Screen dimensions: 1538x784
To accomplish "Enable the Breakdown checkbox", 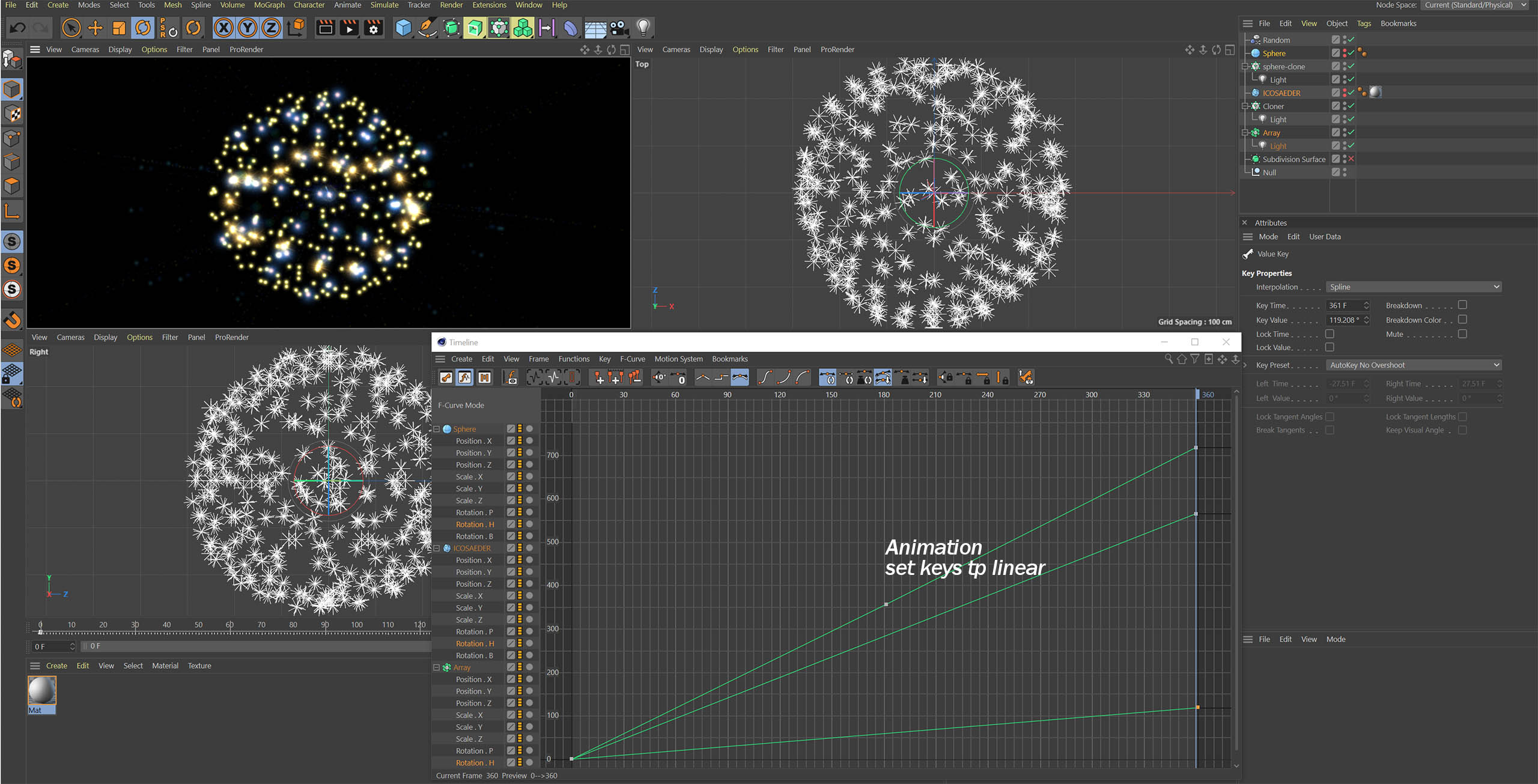I will pos(1462,305).
